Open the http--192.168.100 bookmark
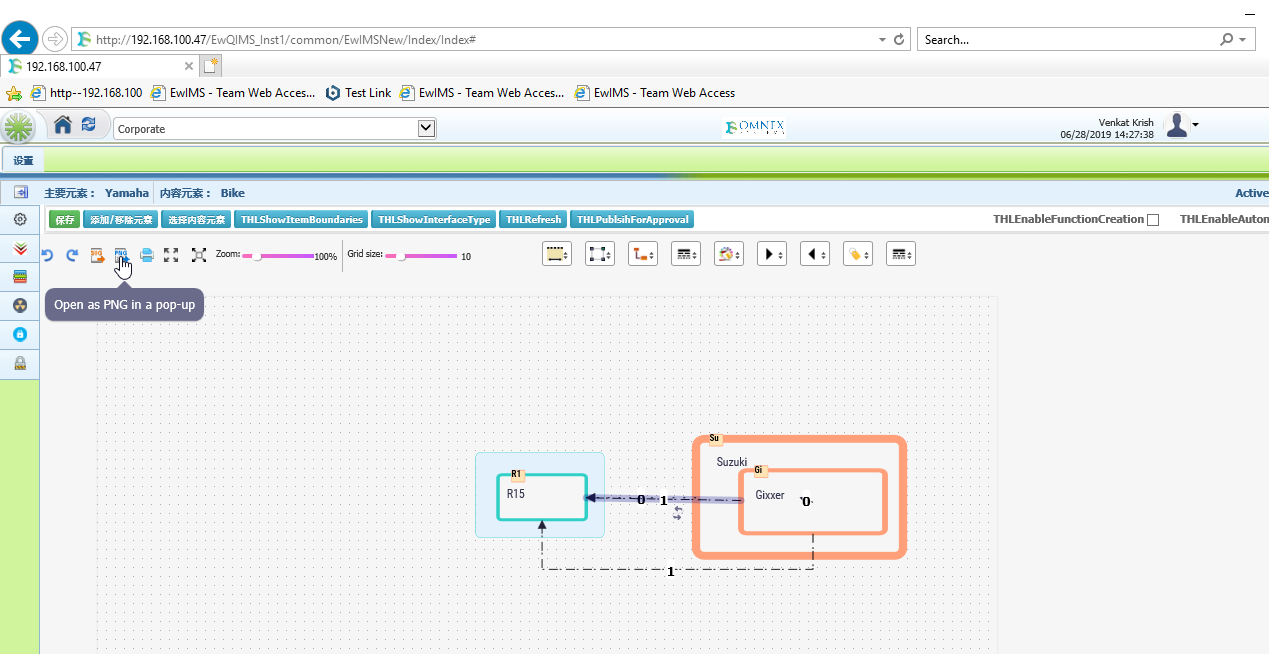The width and height of the screenshot is (1269, 654). tap(87, 93)
